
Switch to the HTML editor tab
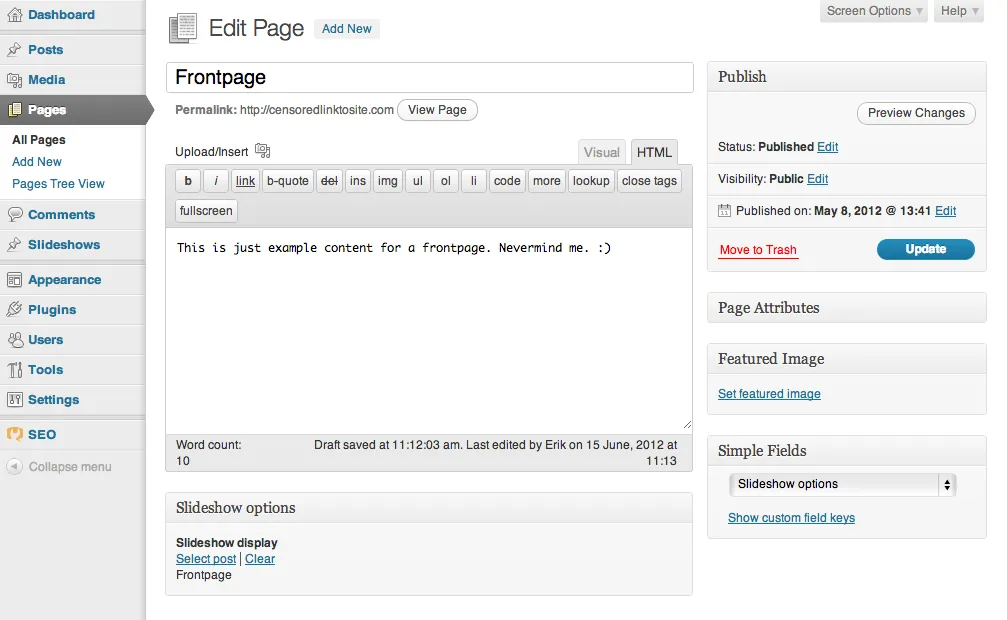654,152
